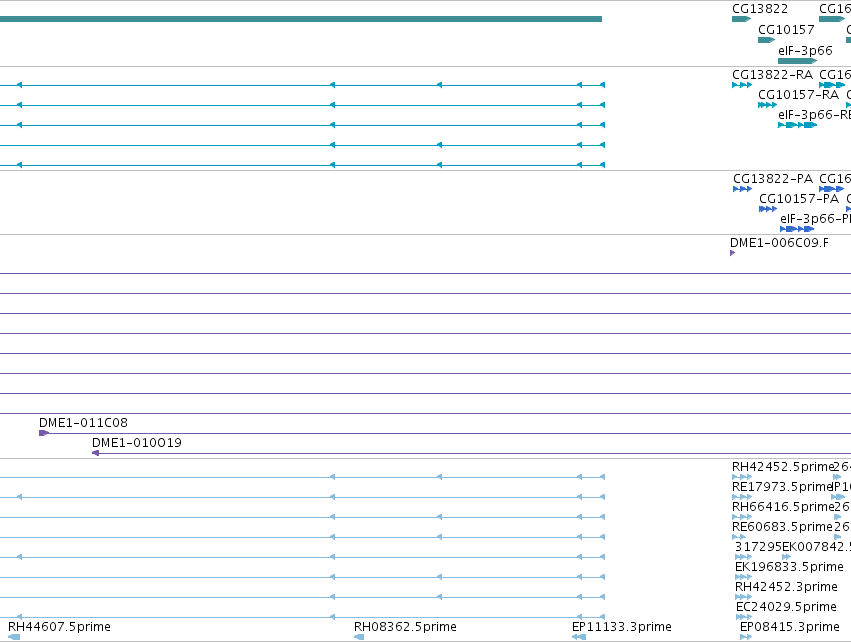This screenshot has width=851, height=642.
Task: Click the exon arrows under eIF-3p66-RB
Action: pos(797,125)
